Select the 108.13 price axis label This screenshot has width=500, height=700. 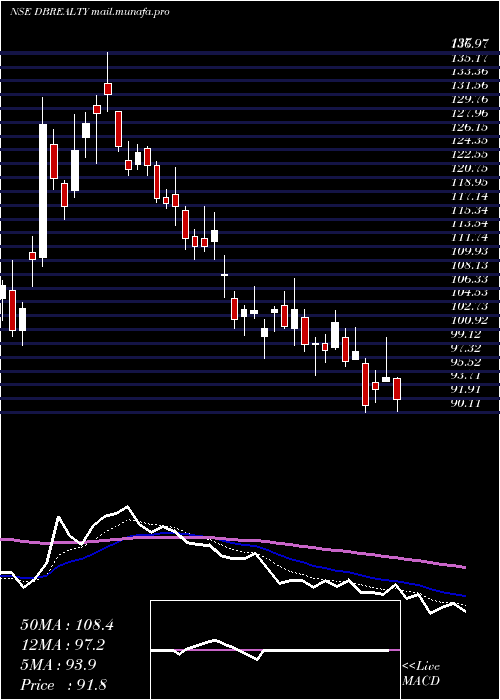[x=469, y=266]
